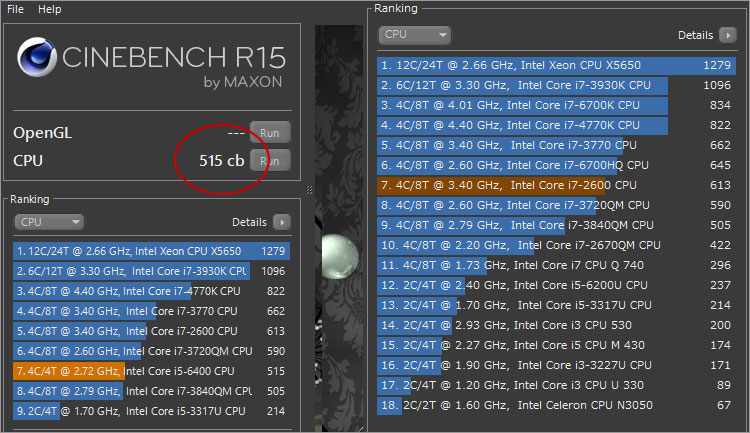Viewport: 750px width, 433px height.
Task: Select left ranking row i7-4770K scoring 822
Action: [151, 291]
